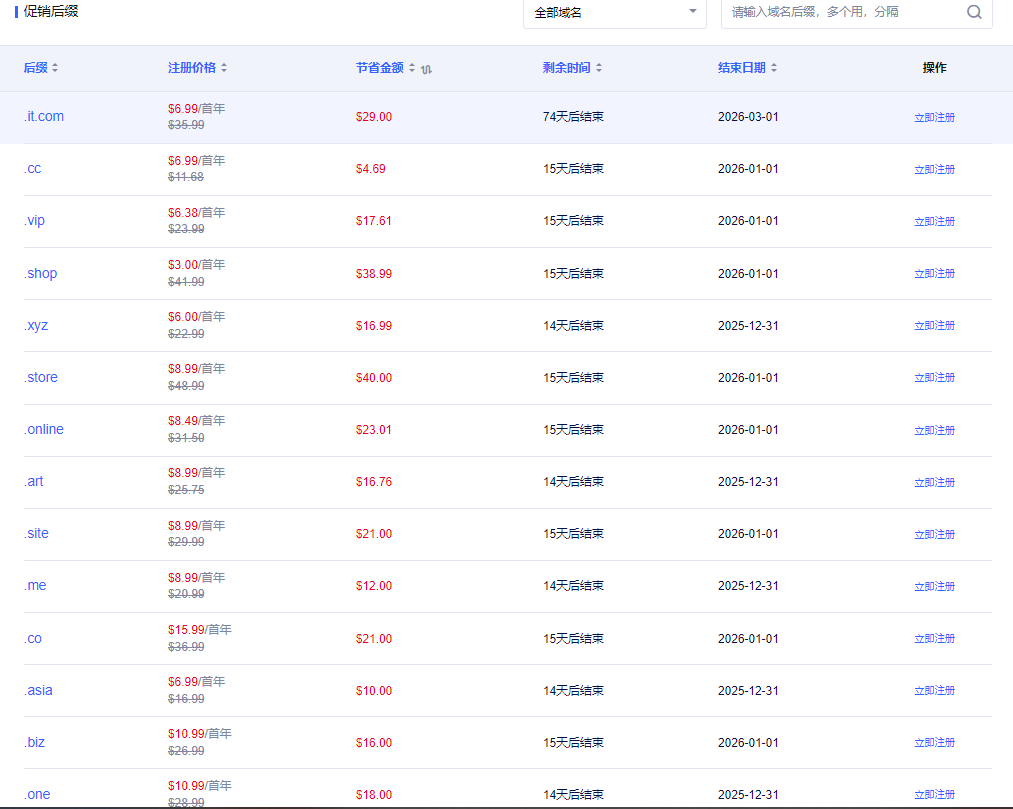Click 立即注册 on the .it.com row
Image resolution: width=1013 pixels, height=809 pixels.
(934, 117)
